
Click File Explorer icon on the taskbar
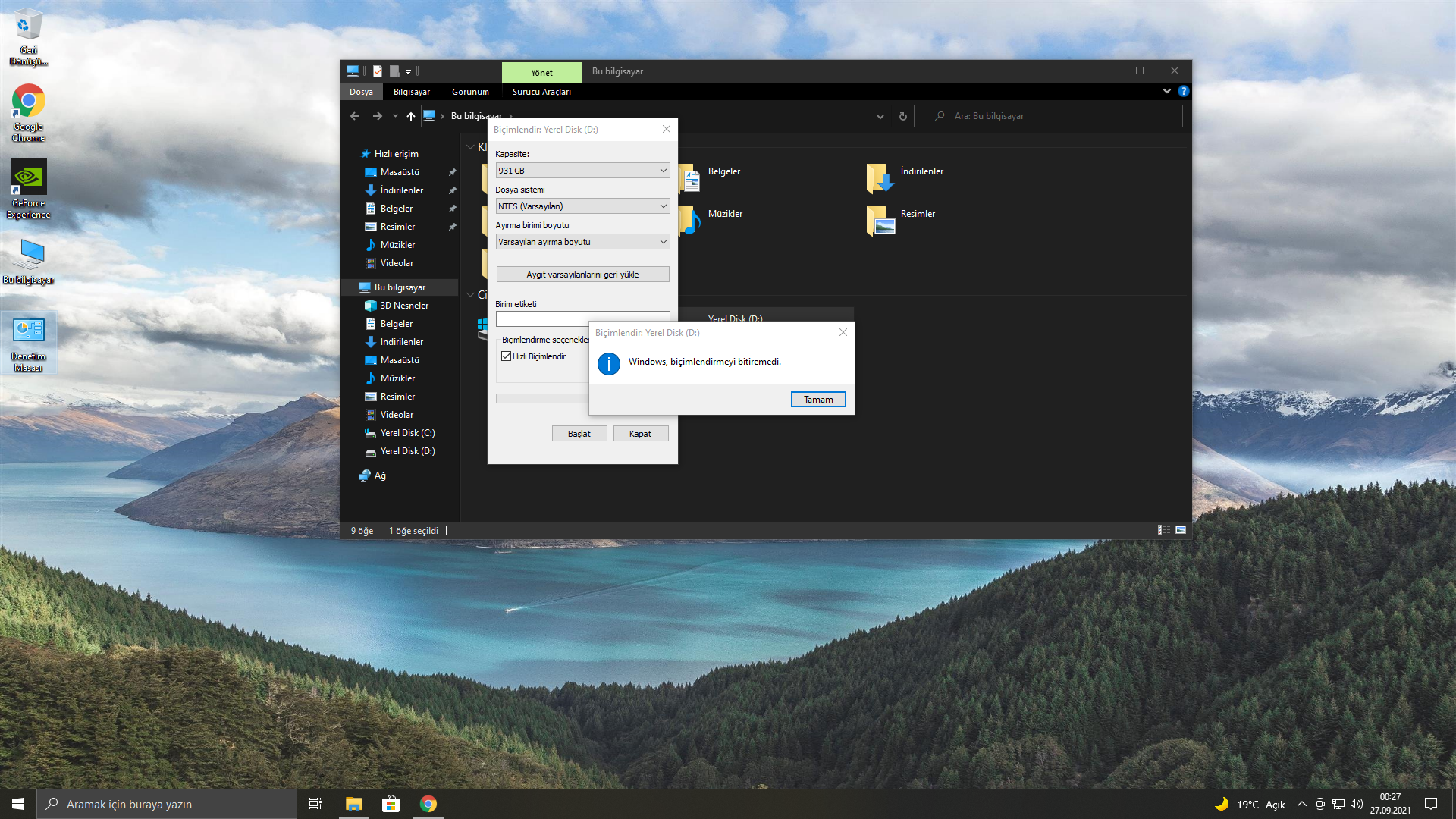(x=353, y=804)
